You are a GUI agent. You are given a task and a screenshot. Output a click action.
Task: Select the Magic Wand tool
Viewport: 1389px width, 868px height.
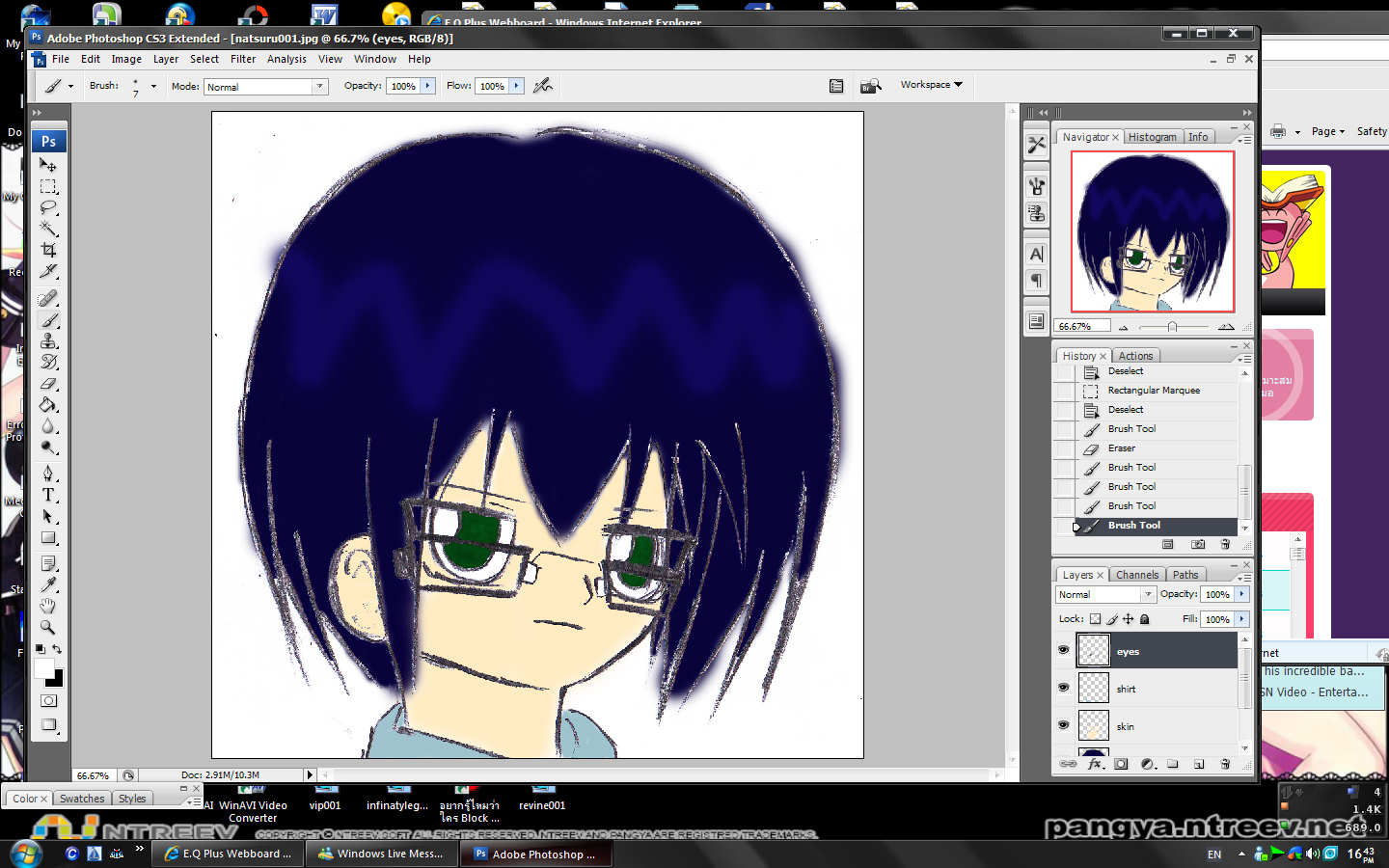coord(48,229)
